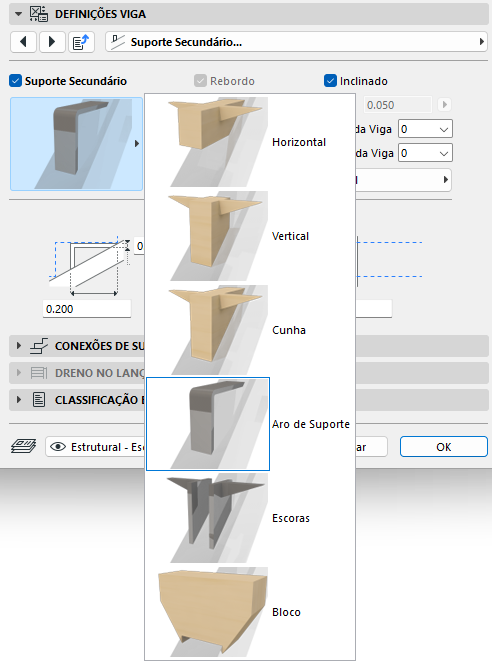Click the partially hidden Cancelar button
Viewport: 492px width, 667px height.
coord(371,447)
